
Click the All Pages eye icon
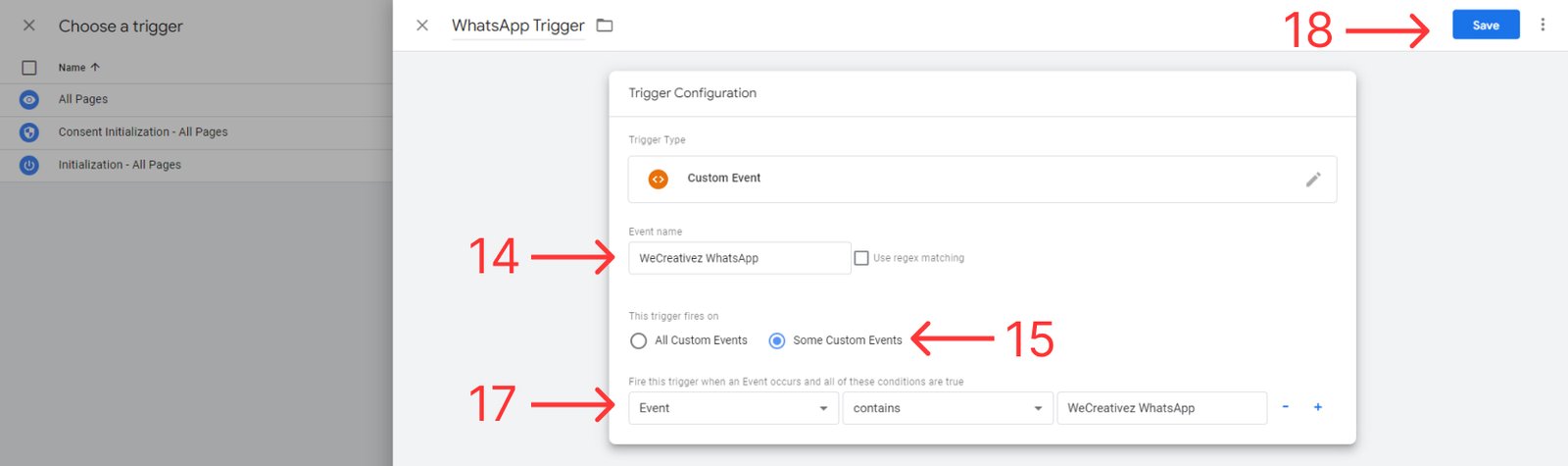point(29,99)
